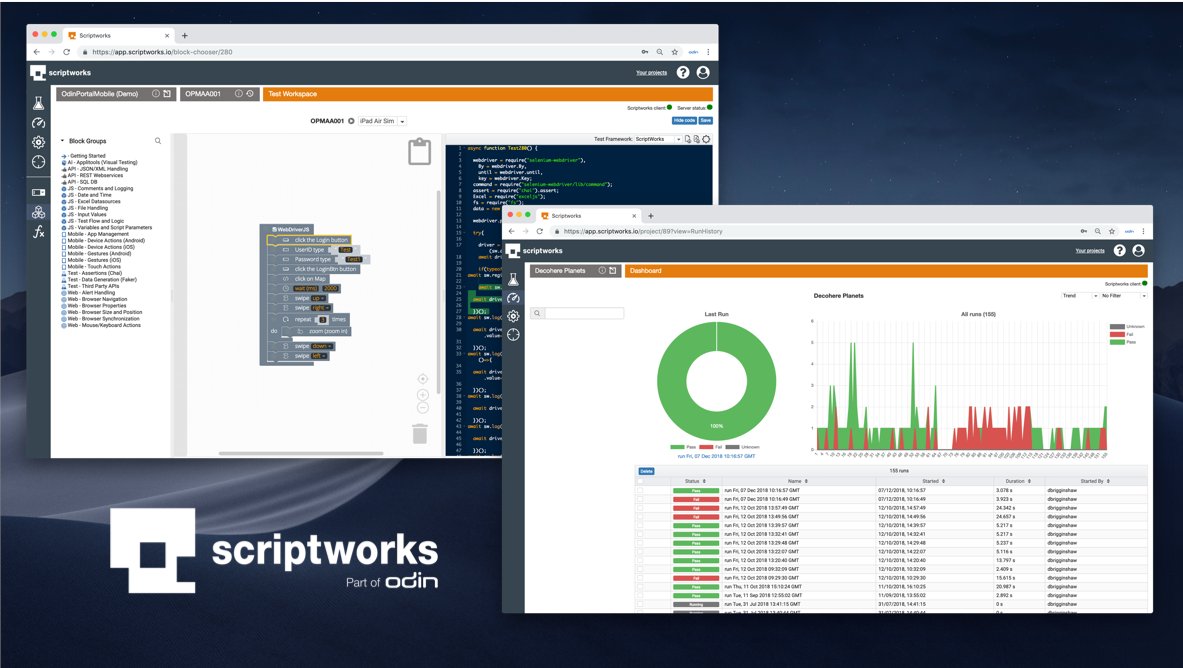Tick the checkbox for run 07 Dec 2018 10:16:49
The image size is (1183, 668).
[x=641, y=499]
